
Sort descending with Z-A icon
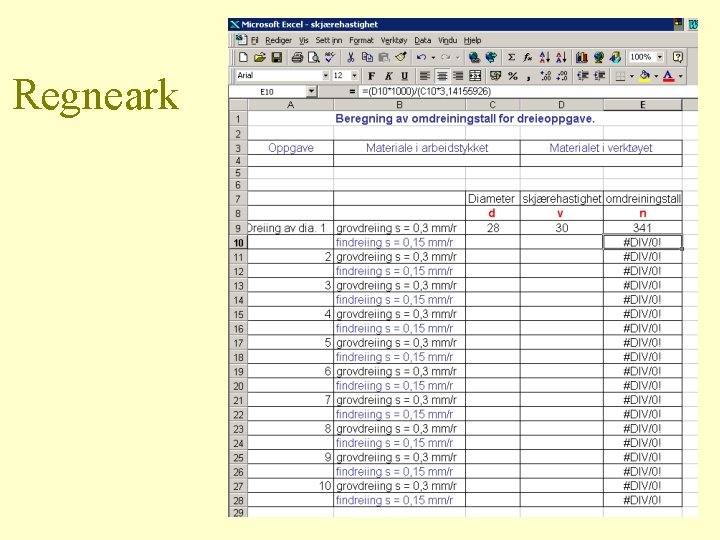(x=561, y=57)
